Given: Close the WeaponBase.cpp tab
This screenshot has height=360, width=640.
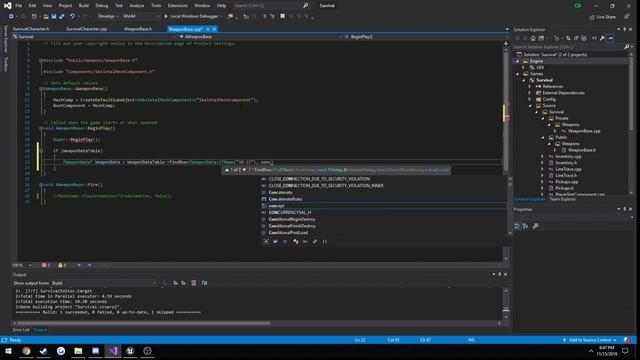Looking at the screenshot, I should (214, 29).
